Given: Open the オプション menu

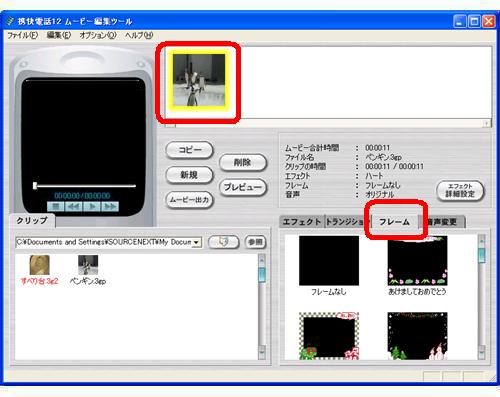Looking at the screenshot, I should [98, 35].
